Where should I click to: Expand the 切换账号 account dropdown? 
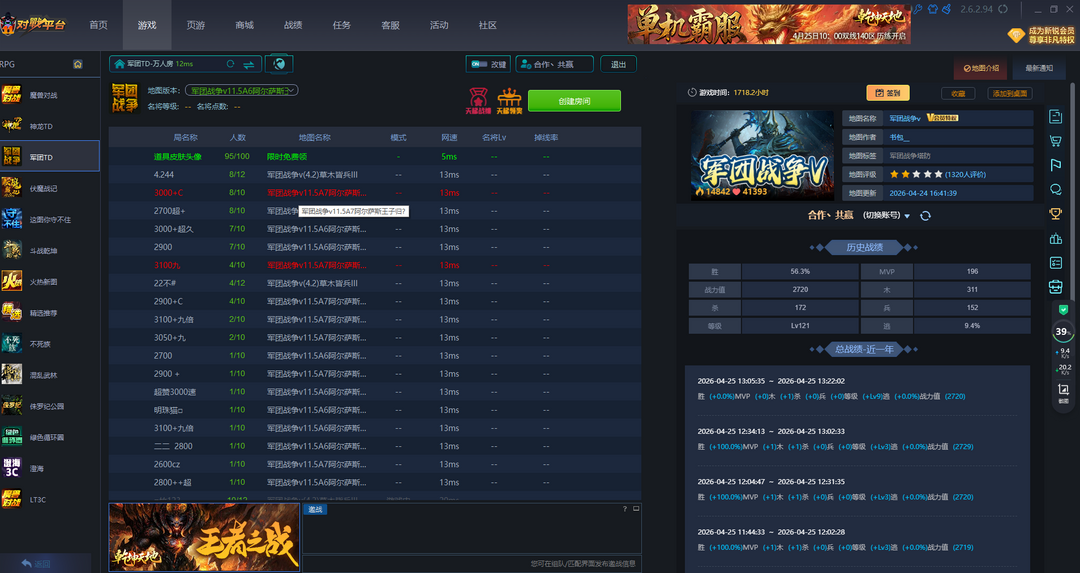click(x=907, y=216)
